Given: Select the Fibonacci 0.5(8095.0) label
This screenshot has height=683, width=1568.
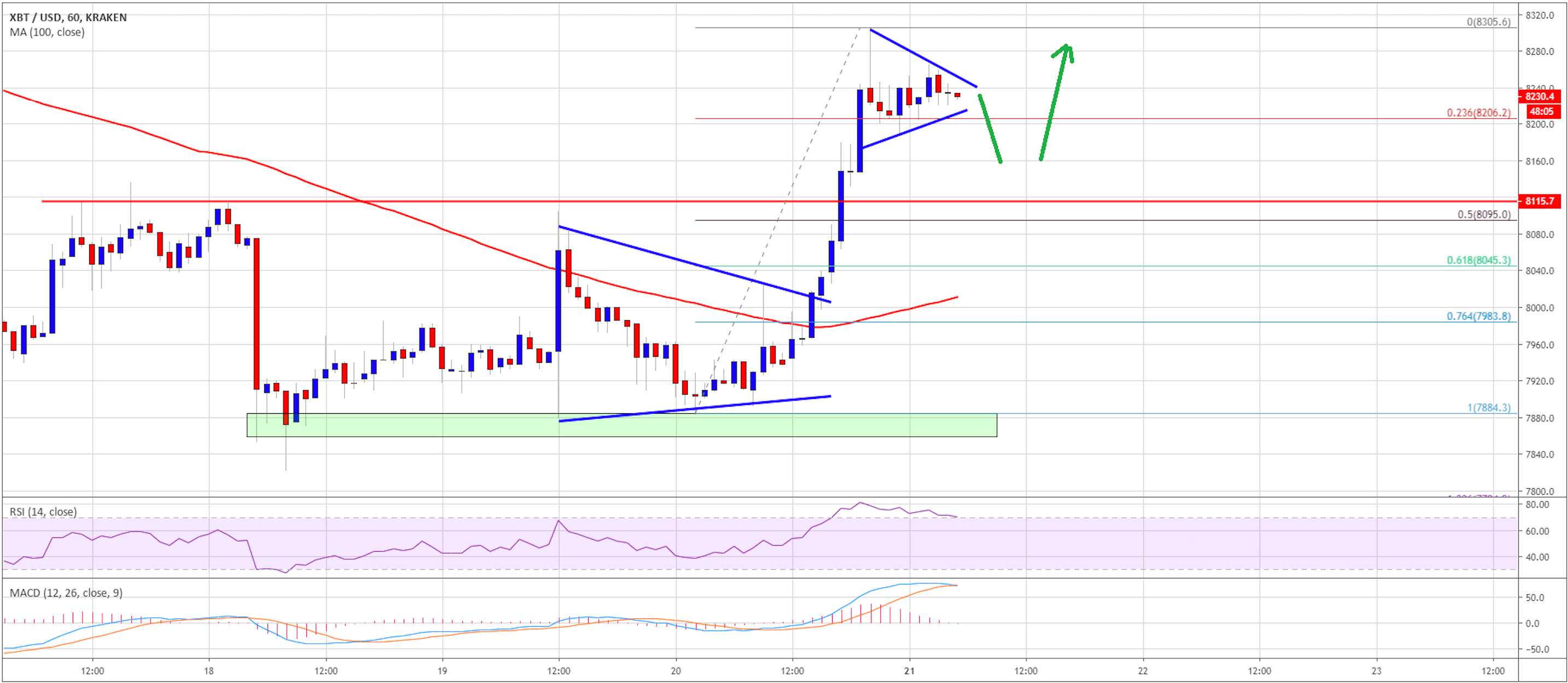Looking at the screenshot, I should 1484,215.
